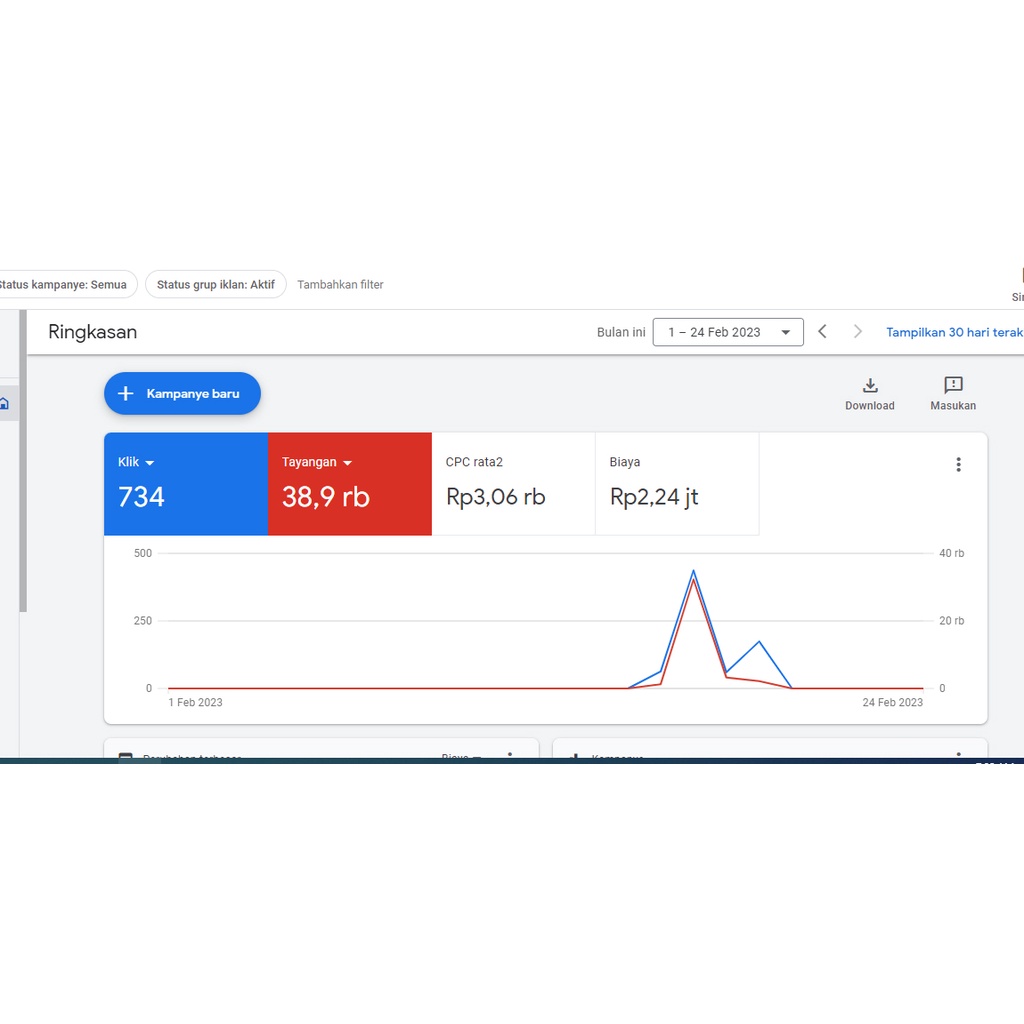The image size is (1024, 1024).
Task: Open the Masukan feedback icon
Action: 953,386
